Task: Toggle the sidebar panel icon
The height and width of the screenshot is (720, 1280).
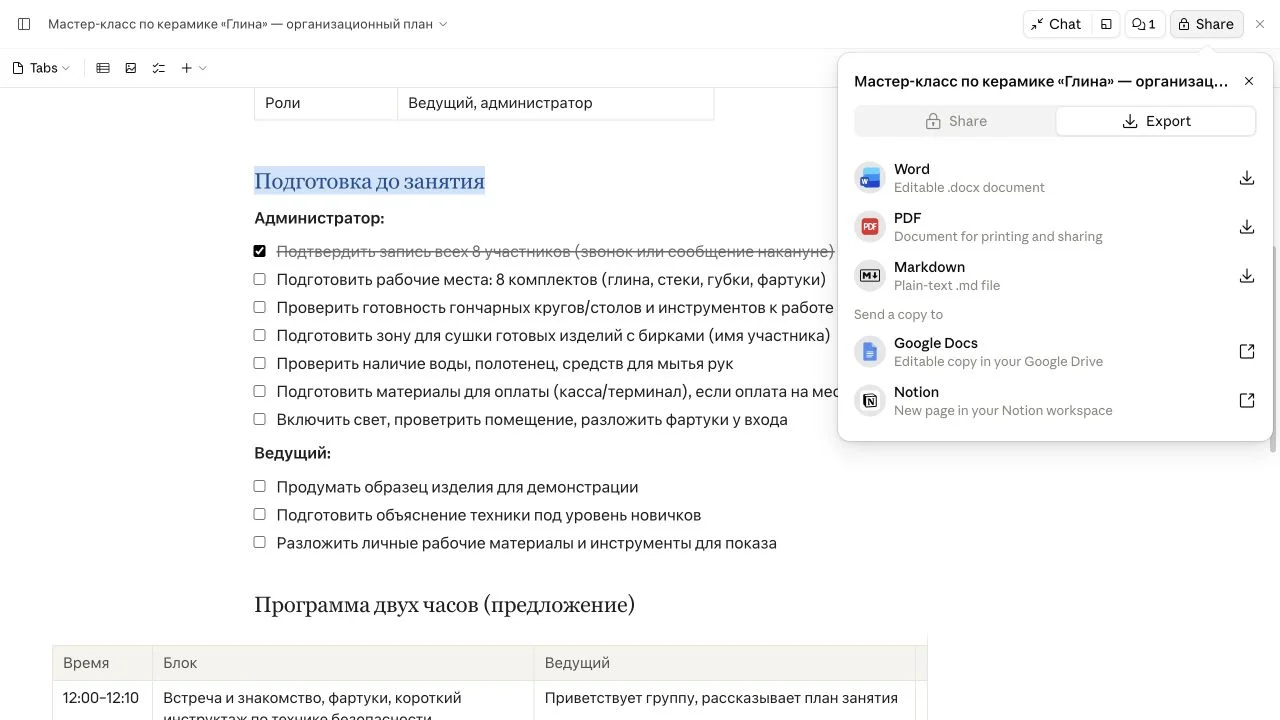Action: [x=25, y=24]
